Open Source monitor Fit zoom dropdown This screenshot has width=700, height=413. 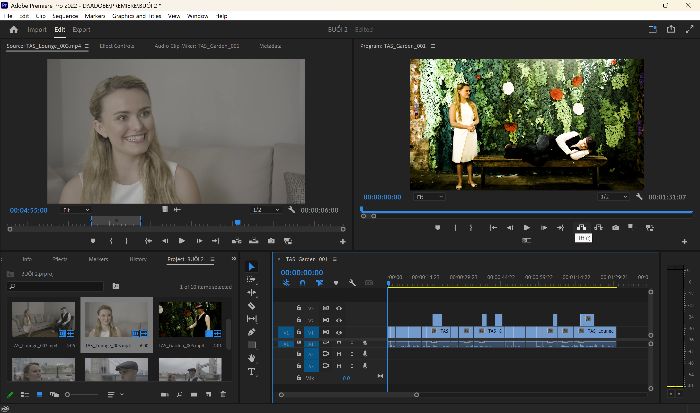tap(76, 210)
